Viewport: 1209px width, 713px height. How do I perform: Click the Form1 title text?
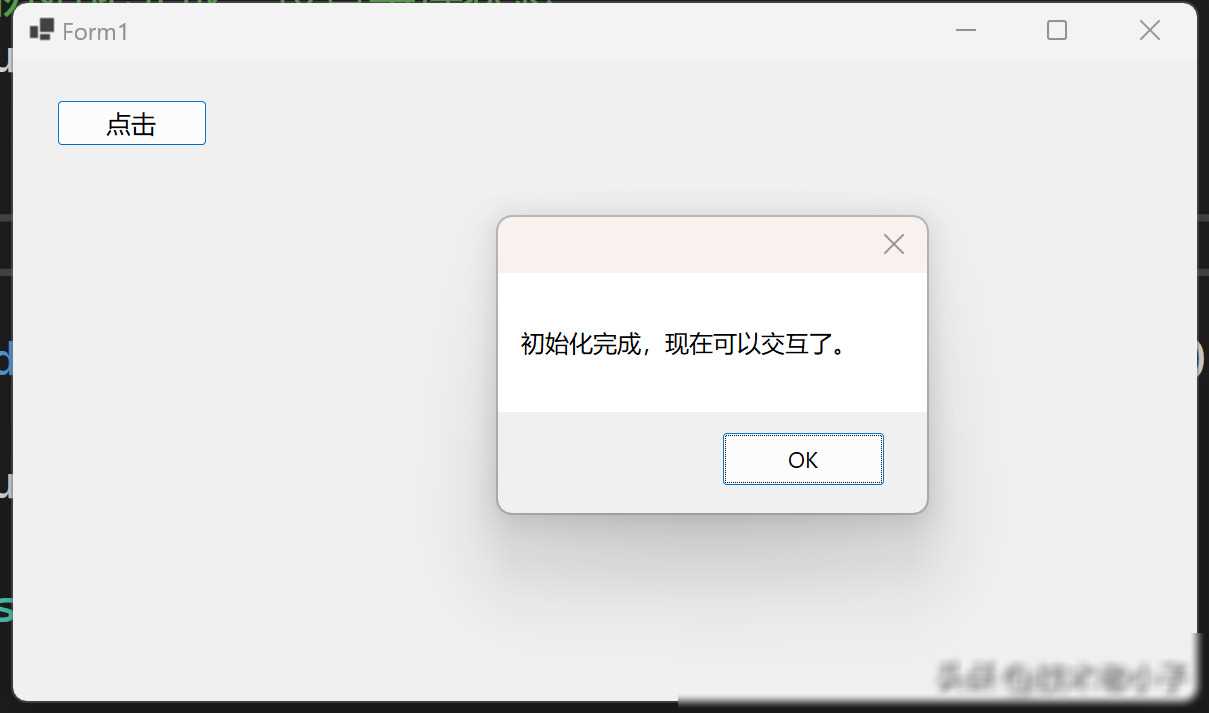click(x=95, y=32)
